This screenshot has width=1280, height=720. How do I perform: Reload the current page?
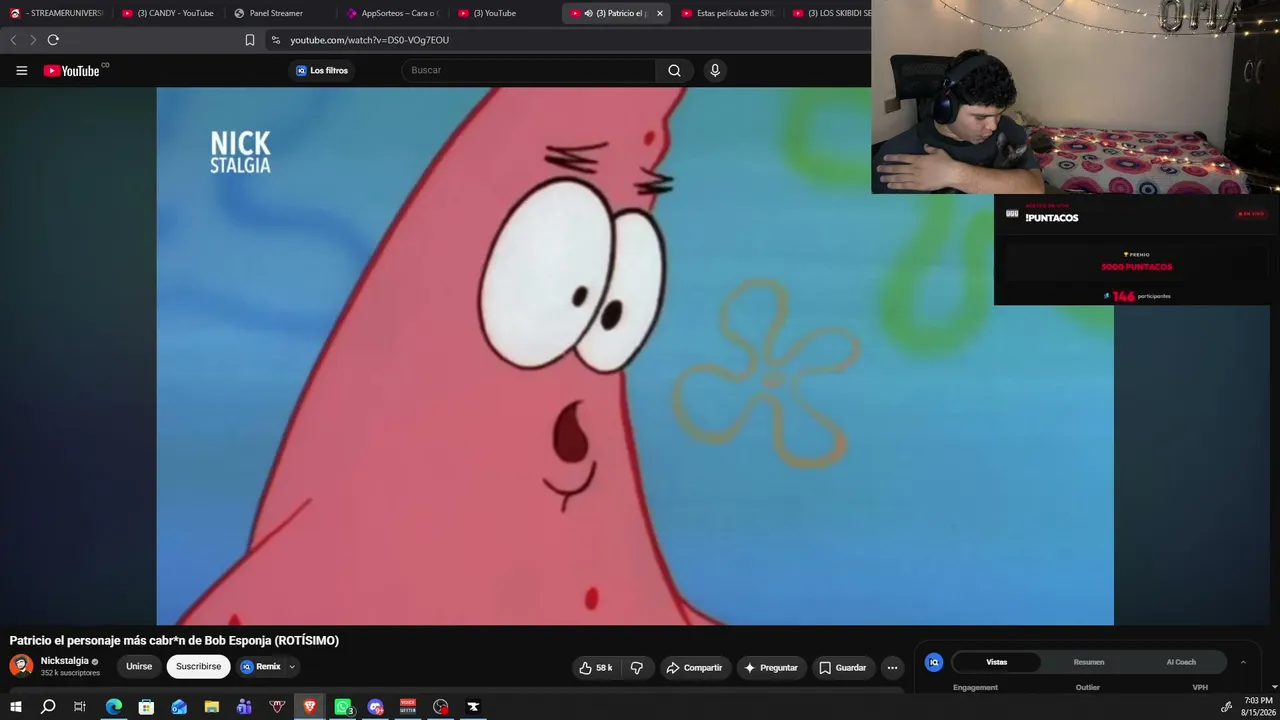pyautogui.click(x=53, y=40)
